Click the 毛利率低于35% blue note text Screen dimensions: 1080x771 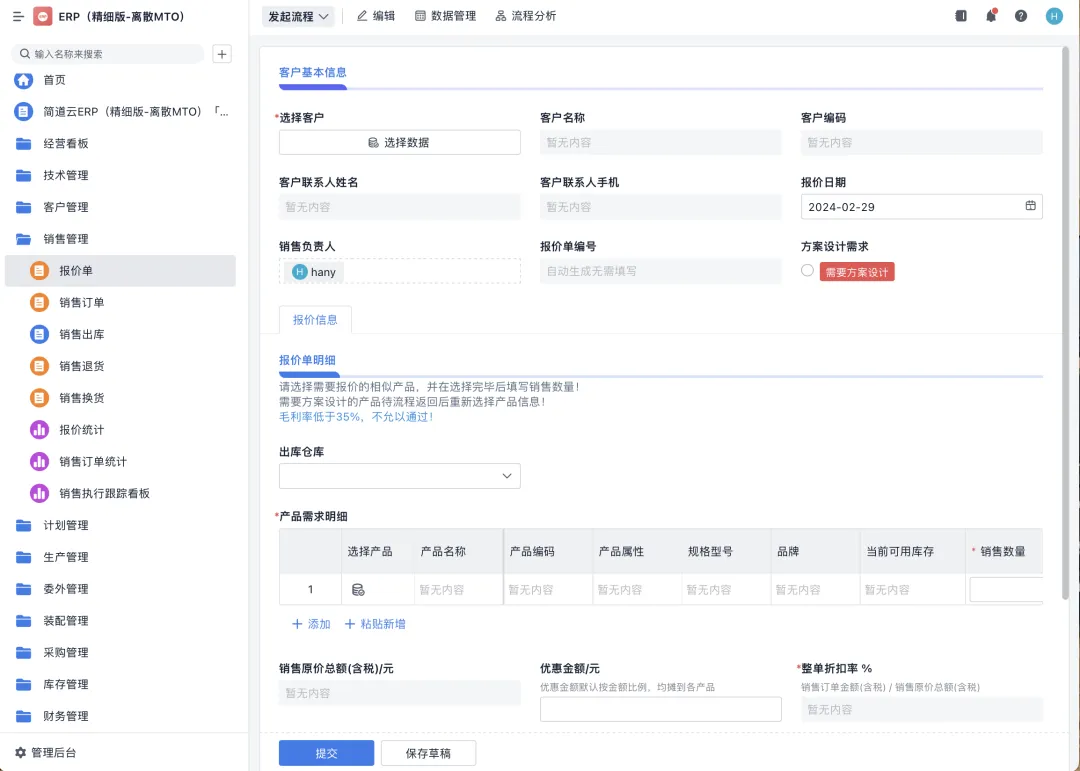coord(357,416)
